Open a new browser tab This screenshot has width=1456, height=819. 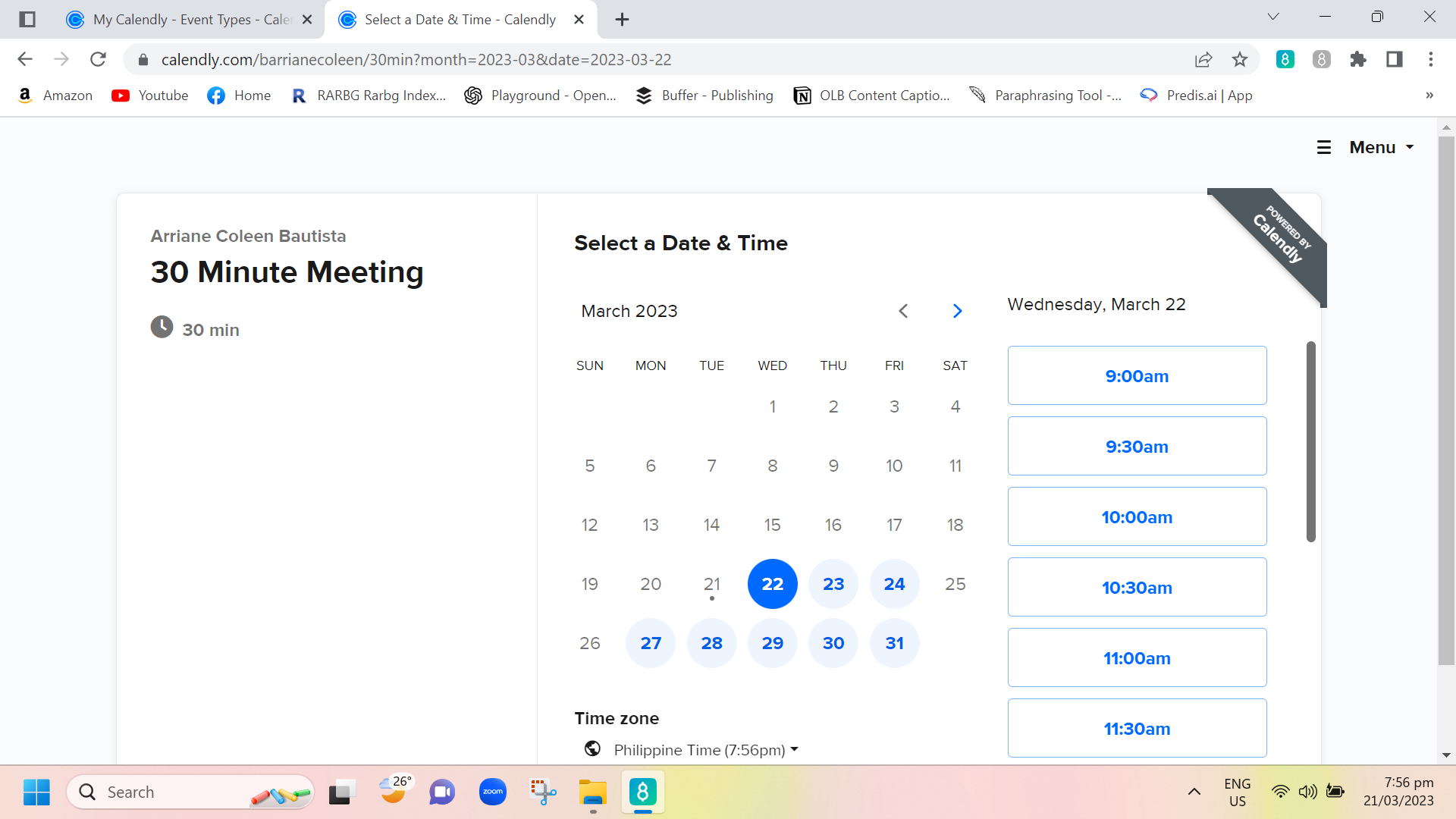pyautogui.click(x=622, y=20)
